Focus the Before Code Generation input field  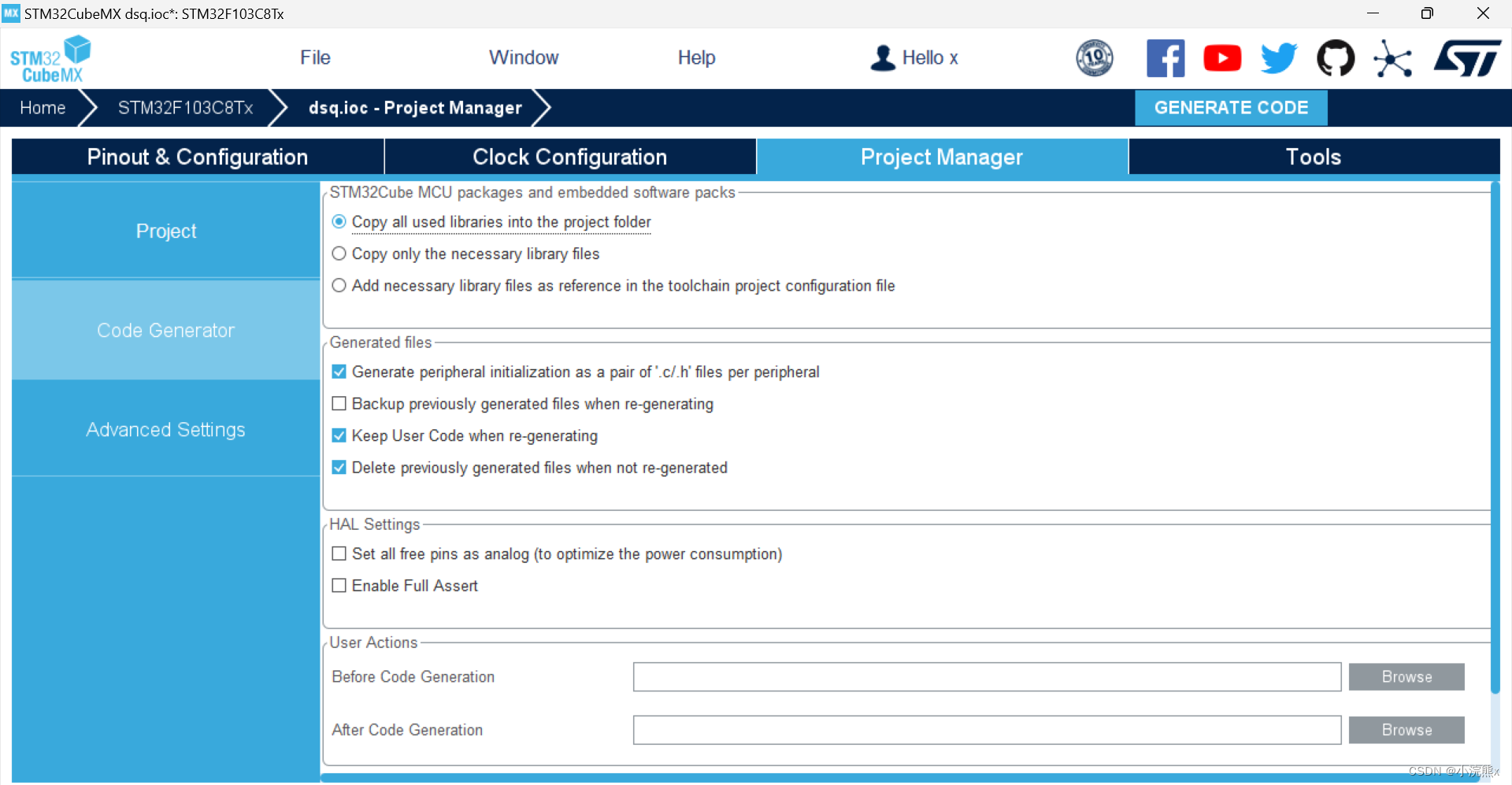tap(987, 677)
